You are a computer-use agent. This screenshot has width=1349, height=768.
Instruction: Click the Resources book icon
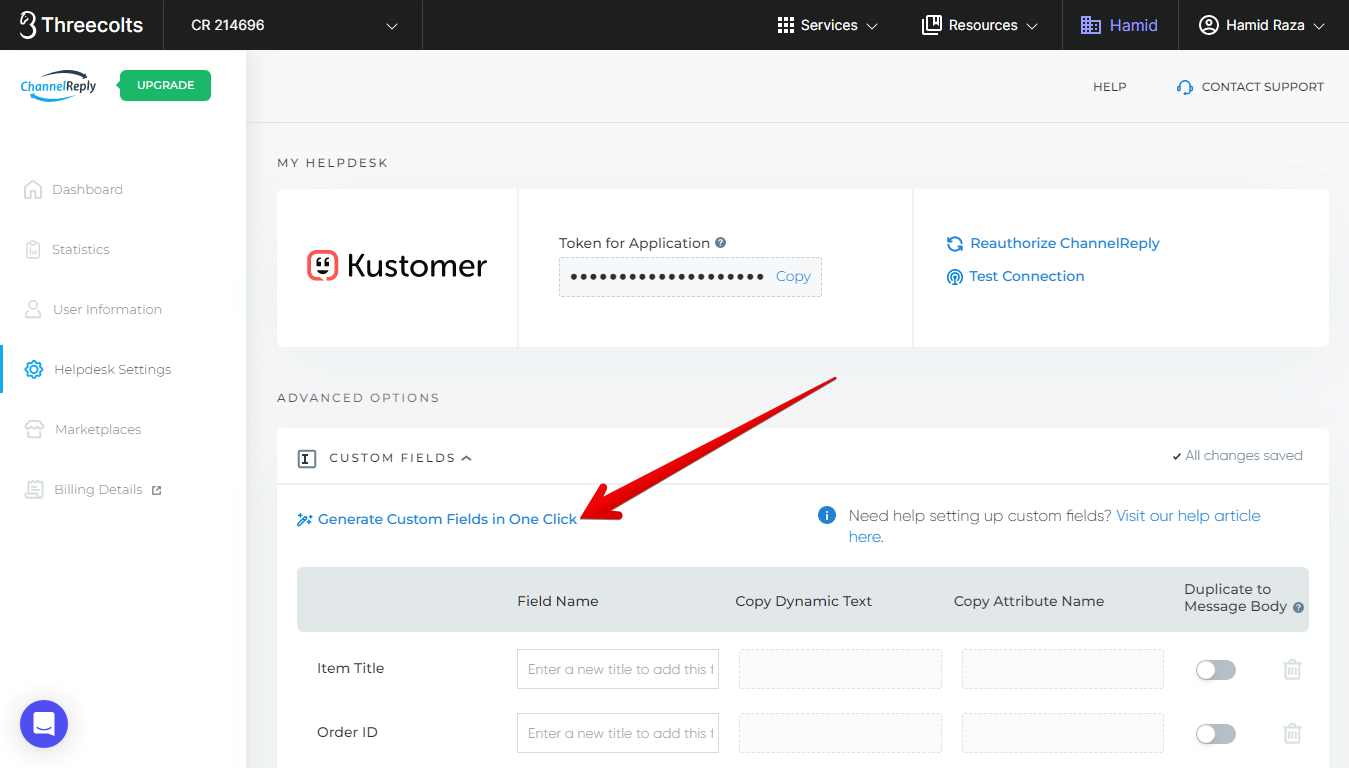point(931,25)
